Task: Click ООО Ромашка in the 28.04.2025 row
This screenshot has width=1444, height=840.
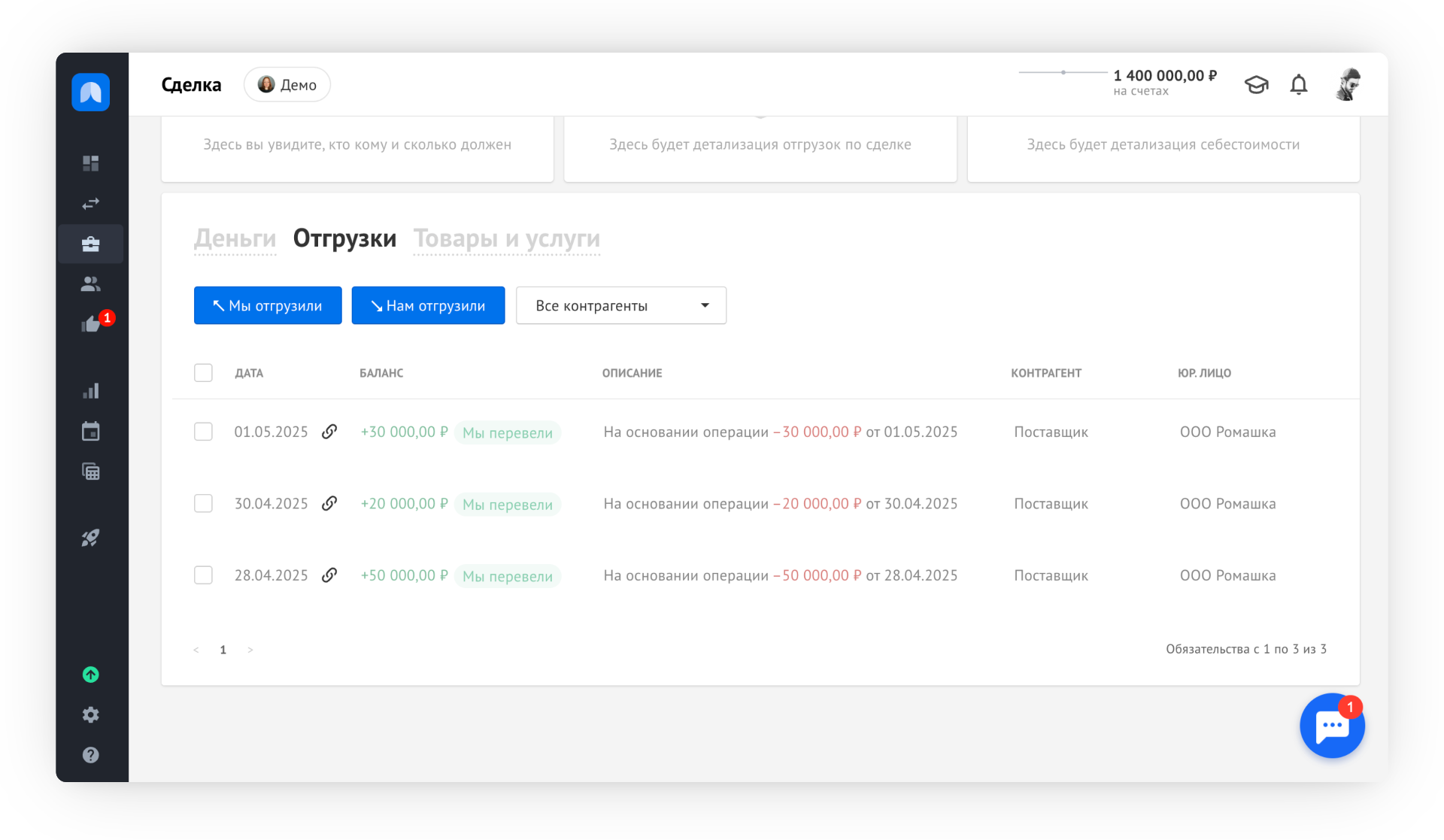Action: tap(1227, 575)
